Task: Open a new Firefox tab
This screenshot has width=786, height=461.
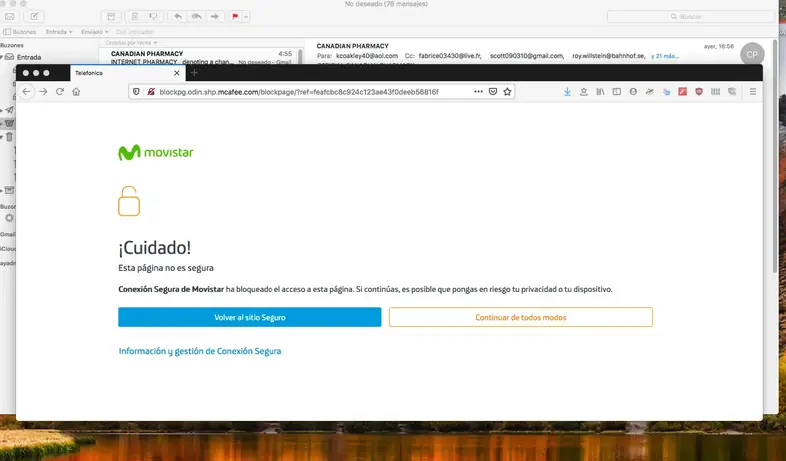Action: (x=194, y=73)
